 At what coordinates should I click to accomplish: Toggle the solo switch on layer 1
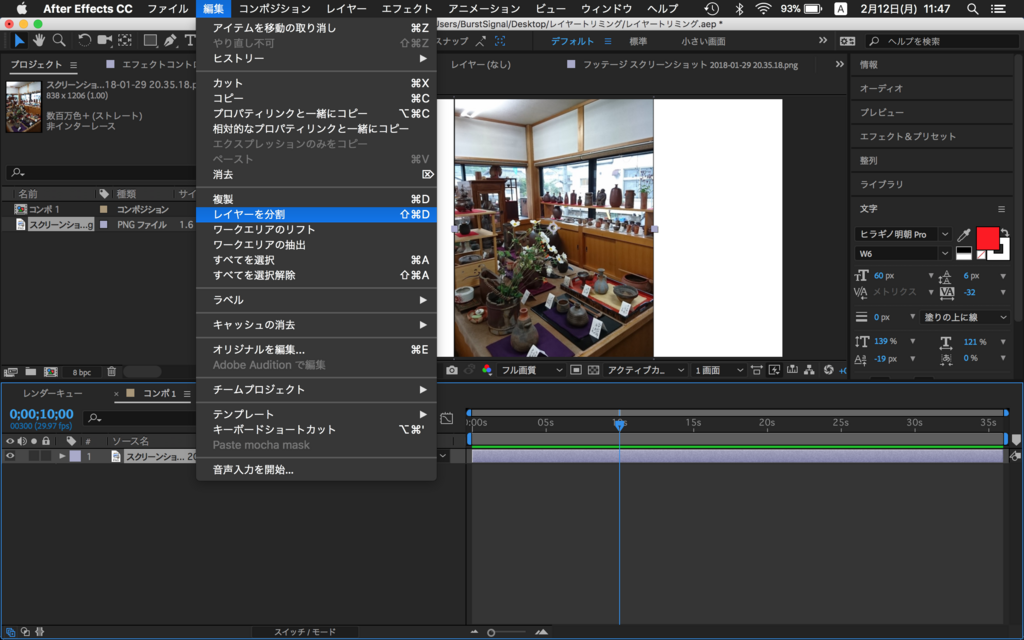tap(34, 456)
